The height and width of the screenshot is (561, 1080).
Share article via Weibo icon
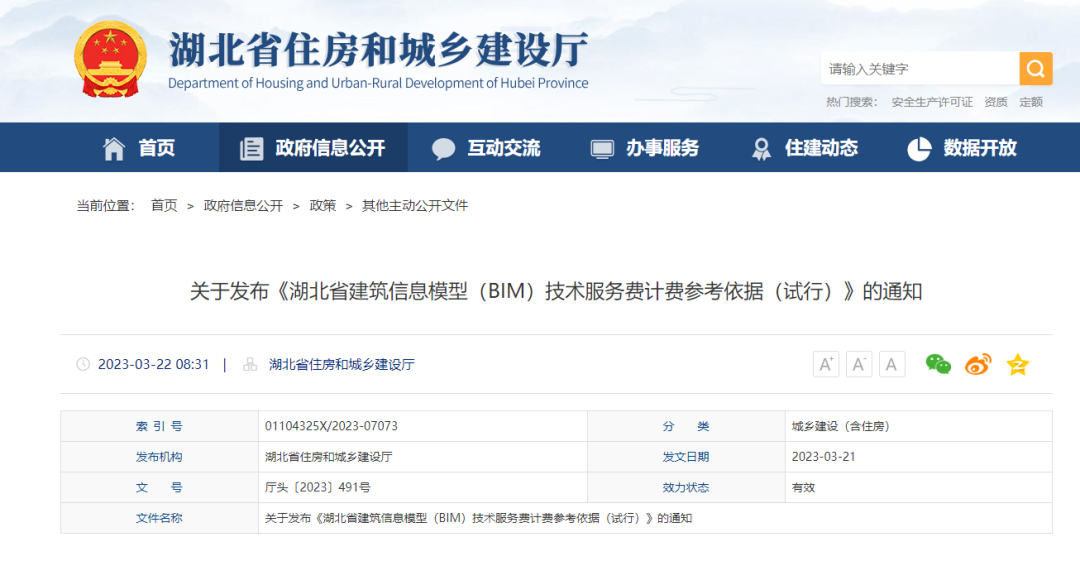(x=978, y=364)
